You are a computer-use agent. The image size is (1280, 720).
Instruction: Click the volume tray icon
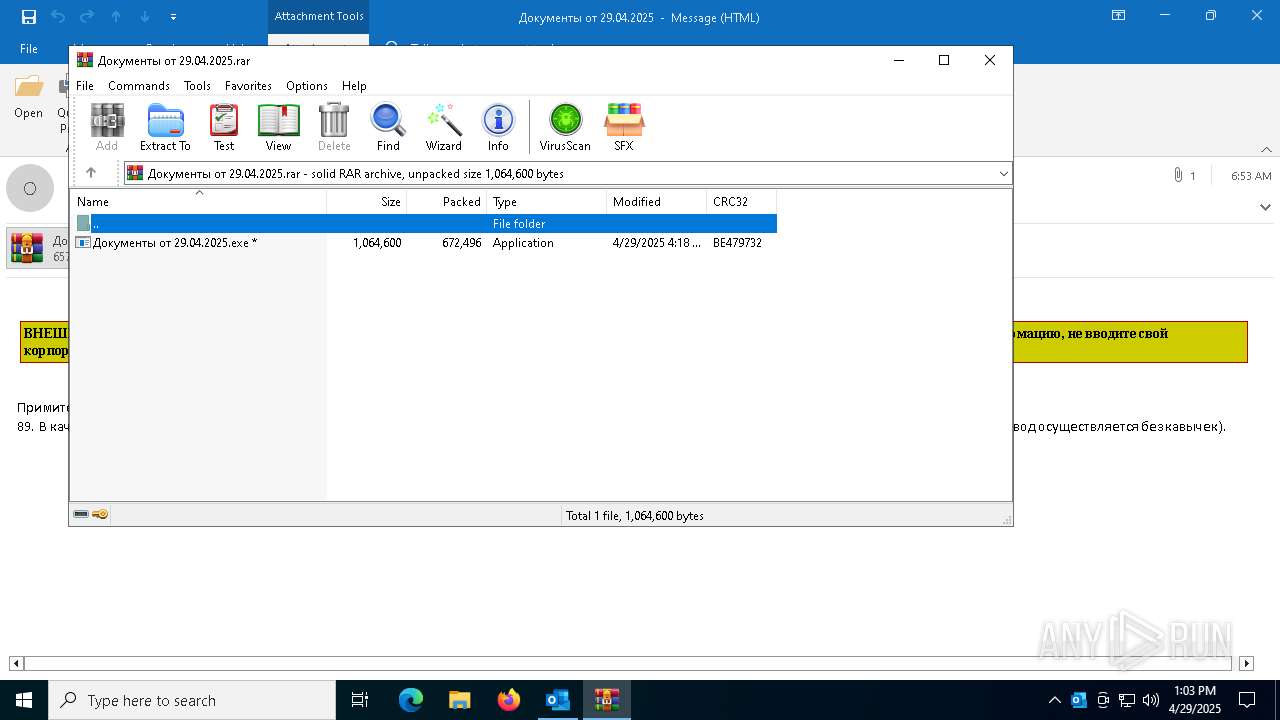1151,700
